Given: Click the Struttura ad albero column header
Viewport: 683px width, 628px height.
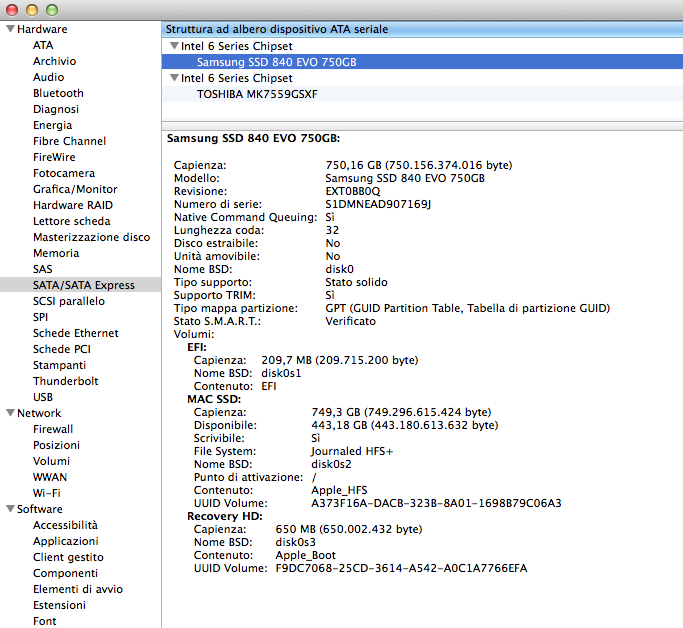Looking at the screenshot, I should pos(422,29).
